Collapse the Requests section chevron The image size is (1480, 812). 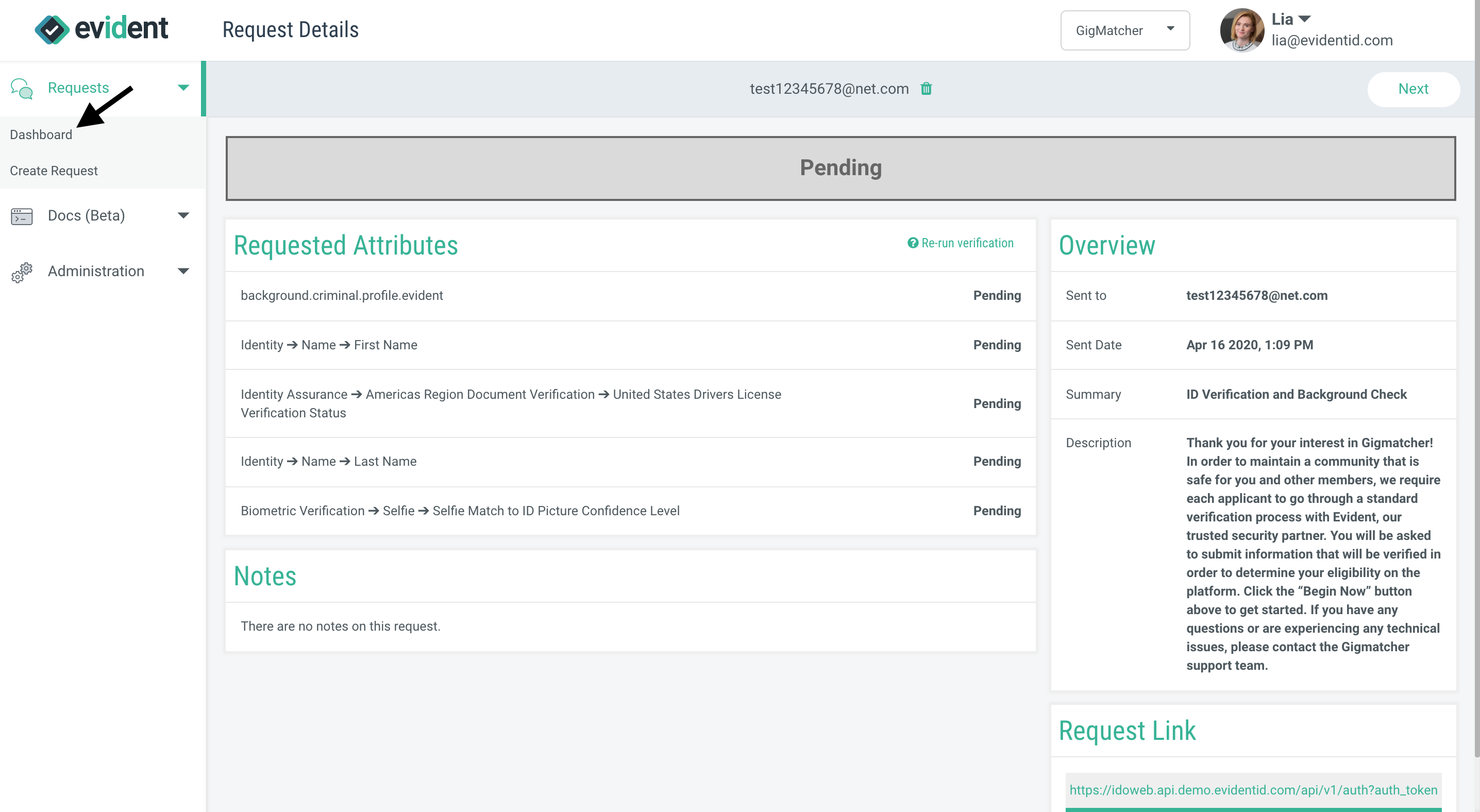[x=183, y=88]
